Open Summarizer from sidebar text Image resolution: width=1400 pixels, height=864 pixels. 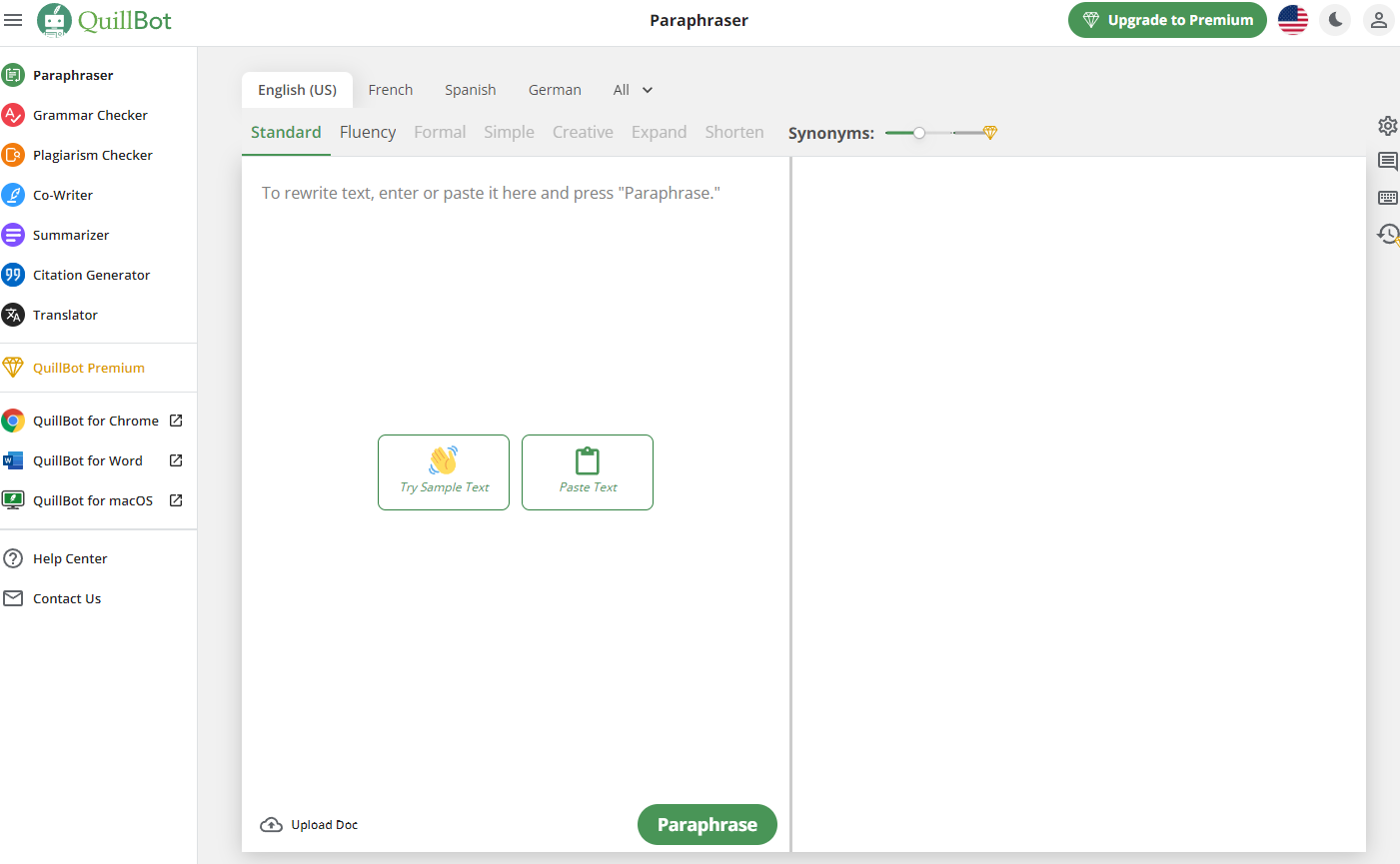click(x=71, y=235)
